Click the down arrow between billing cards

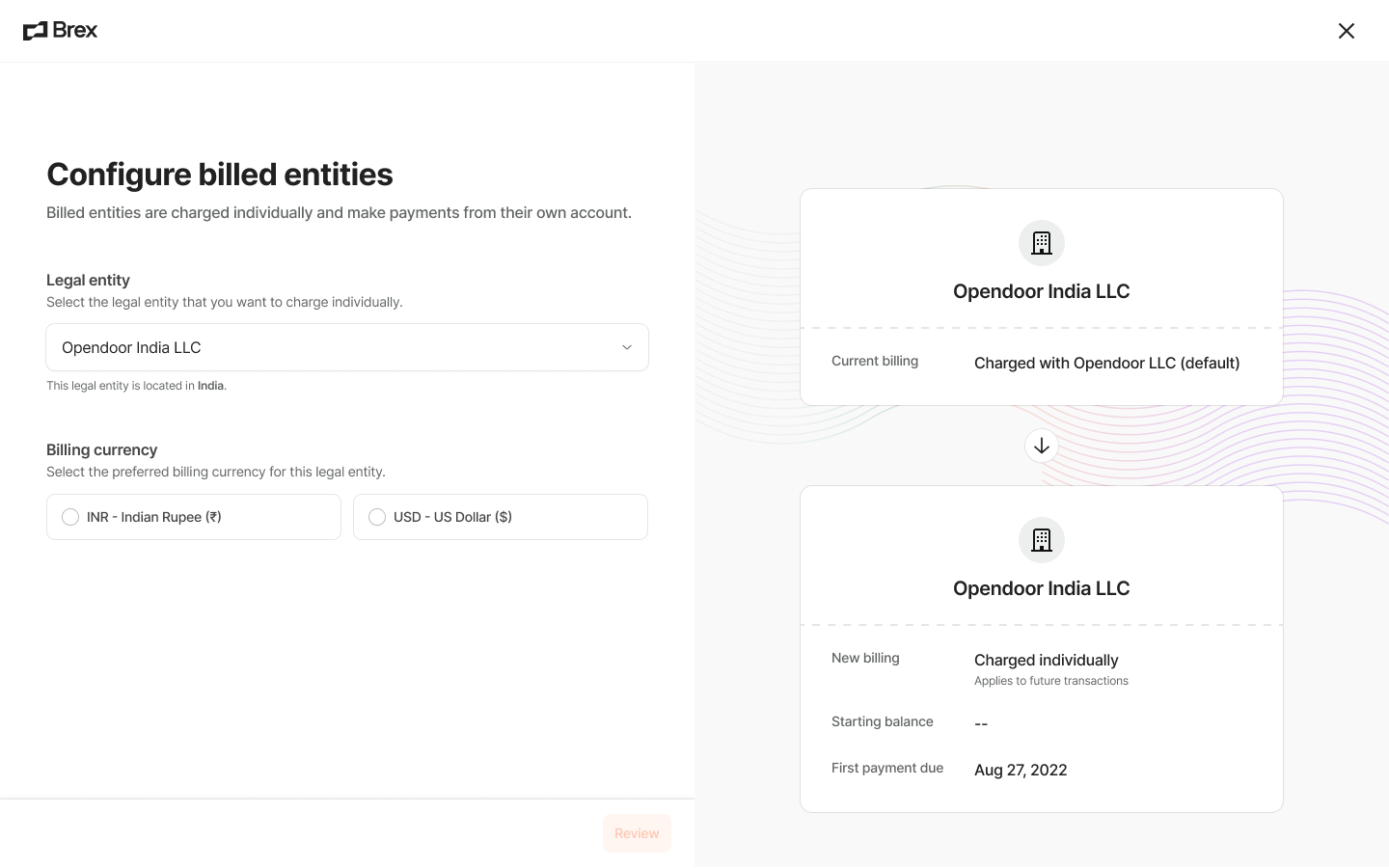point(1042,446)
